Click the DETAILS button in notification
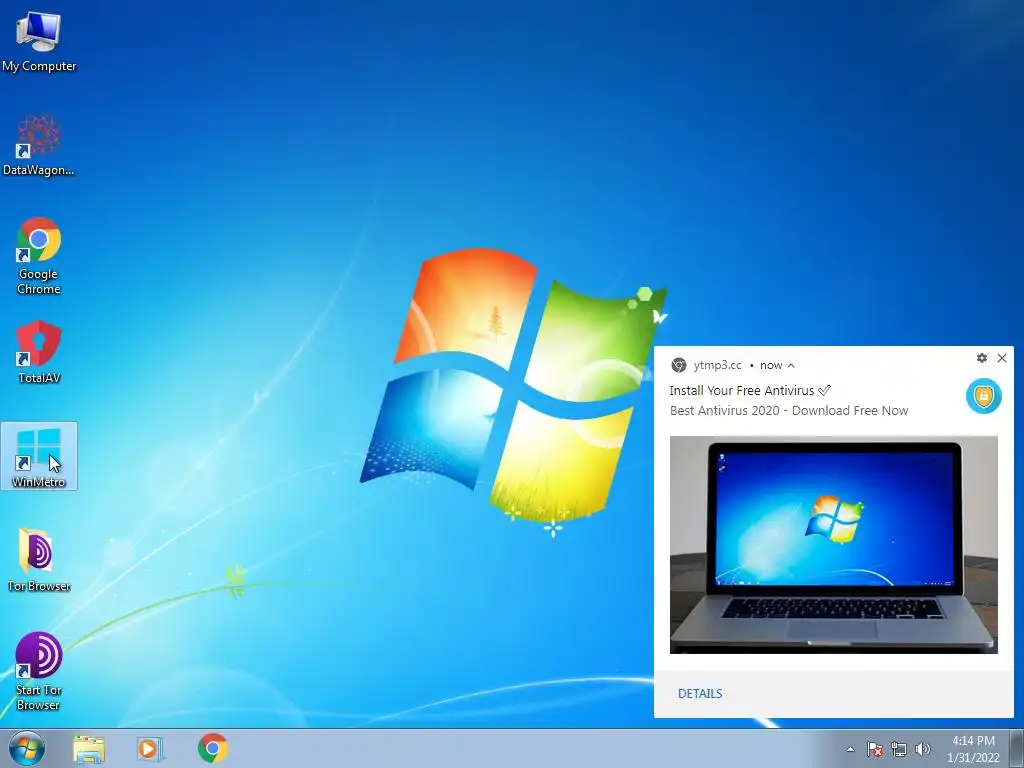The image size is (1024, 768). point(700,694)
